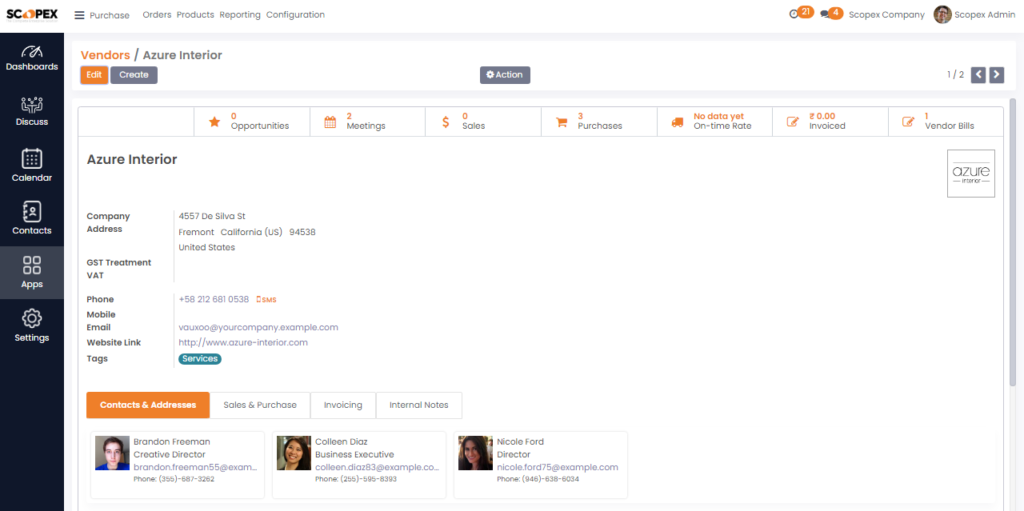Click colleen.diaz83 email link
Image resolution: width=1024 pixels, height=511 pixels.
(x=377, y=467)
